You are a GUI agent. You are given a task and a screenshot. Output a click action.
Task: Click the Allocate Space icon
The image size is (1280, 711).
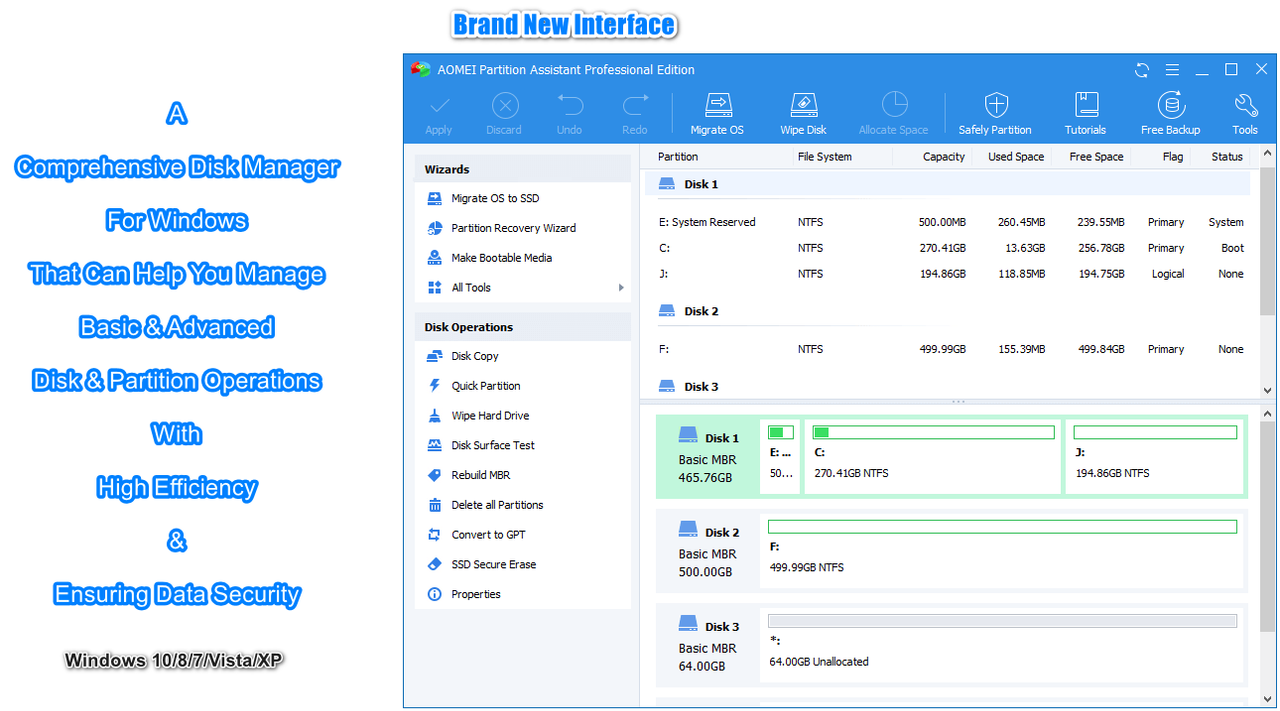(894, 105)
